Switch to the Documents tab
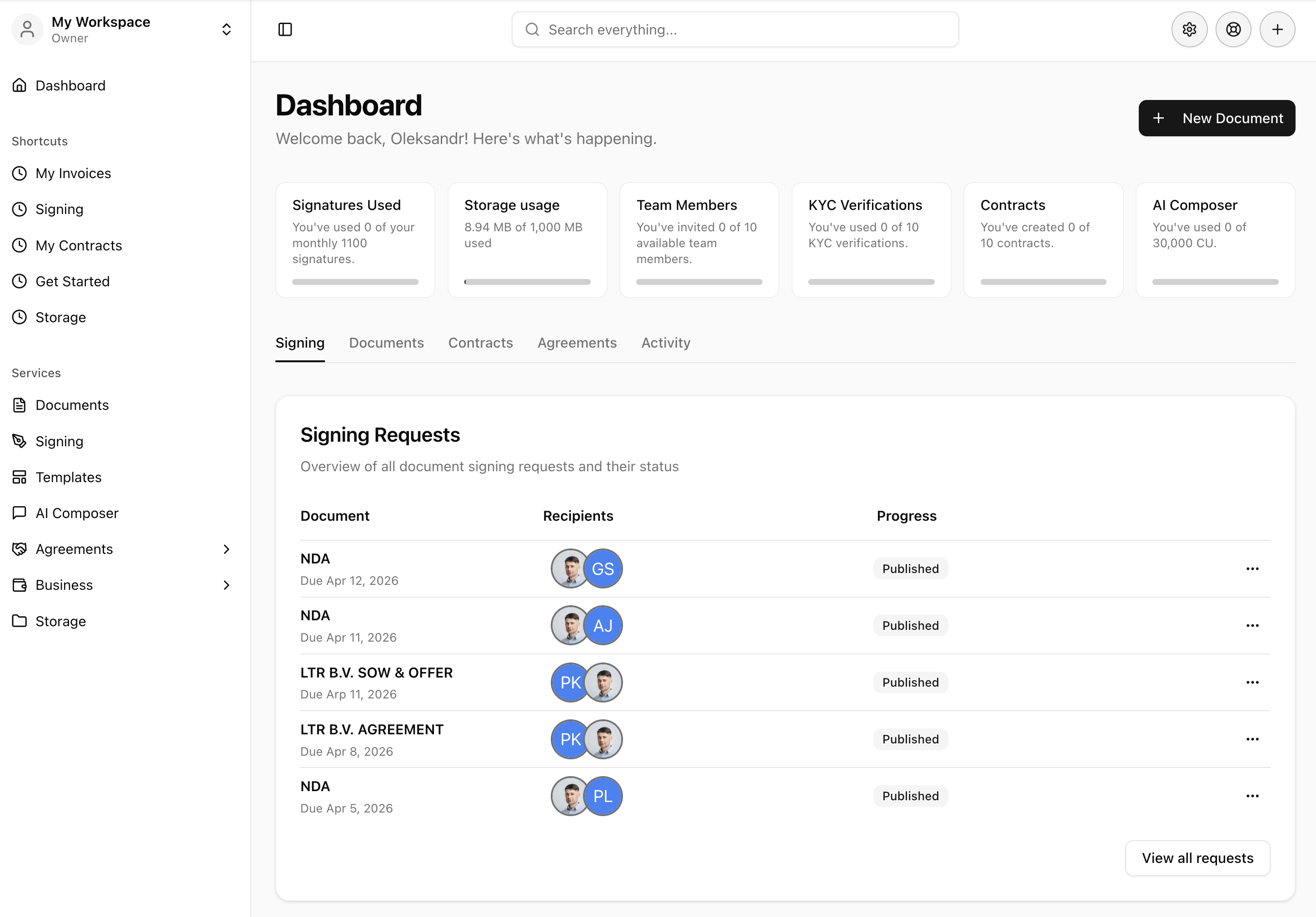Viewport: 1316px width, 917px height. (x=386, y=343)
